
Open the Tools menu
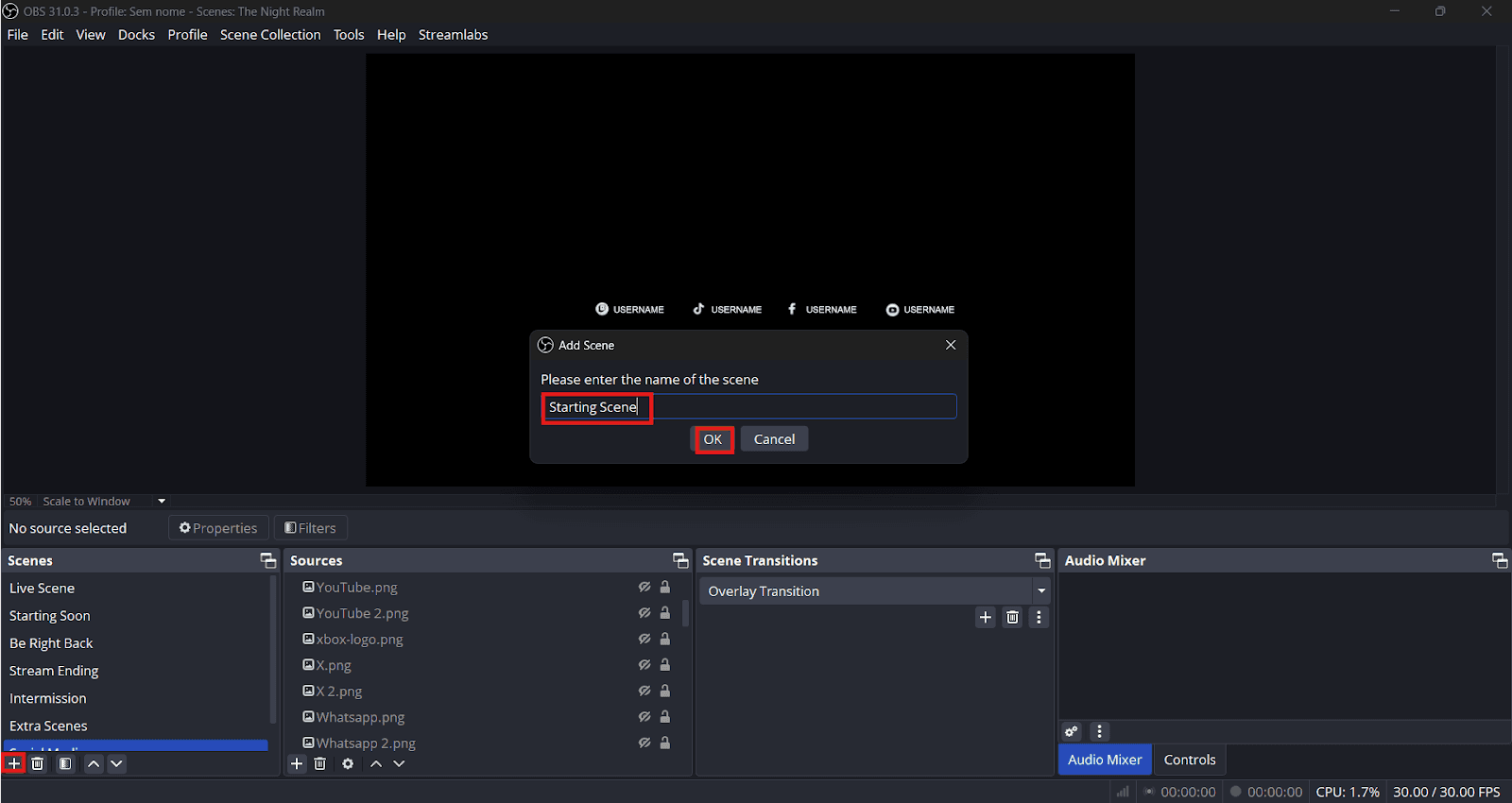click(x=349, y=35)
